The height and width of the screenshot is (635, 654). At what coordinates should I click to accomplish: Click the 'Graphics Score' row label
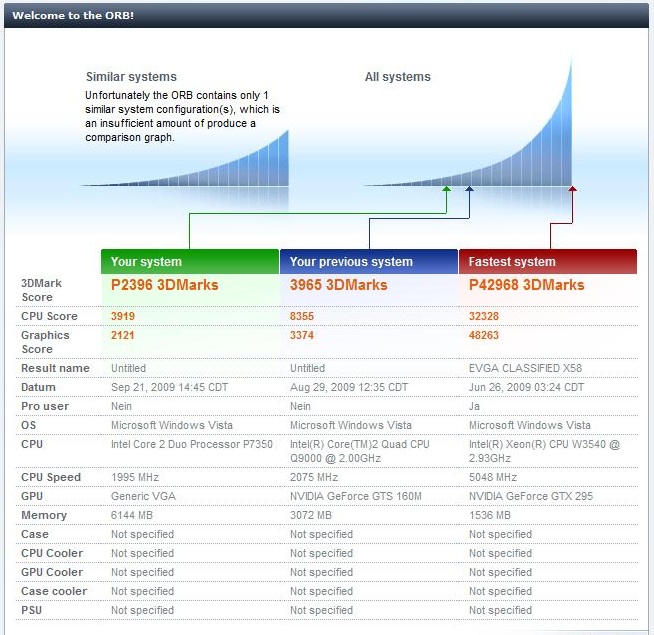pyautogui.click(x=45, y=343)
